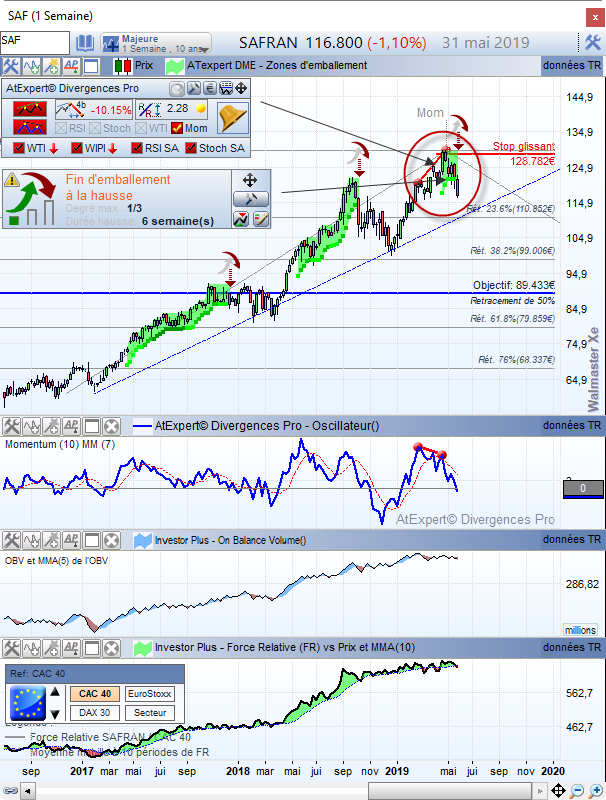Open settings wrench for the oscillator panel

(x=11, y=426)
